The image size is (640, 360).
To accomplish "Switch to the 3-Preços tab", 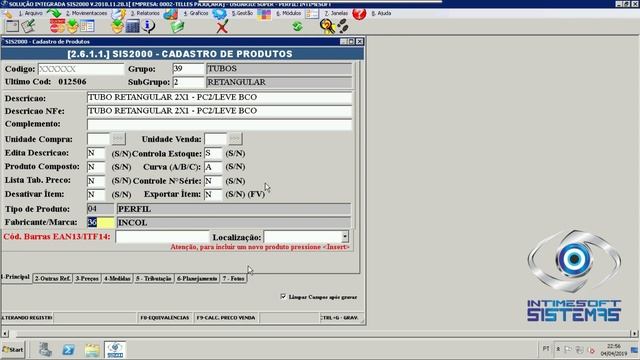I will click(x=87, y=278).
